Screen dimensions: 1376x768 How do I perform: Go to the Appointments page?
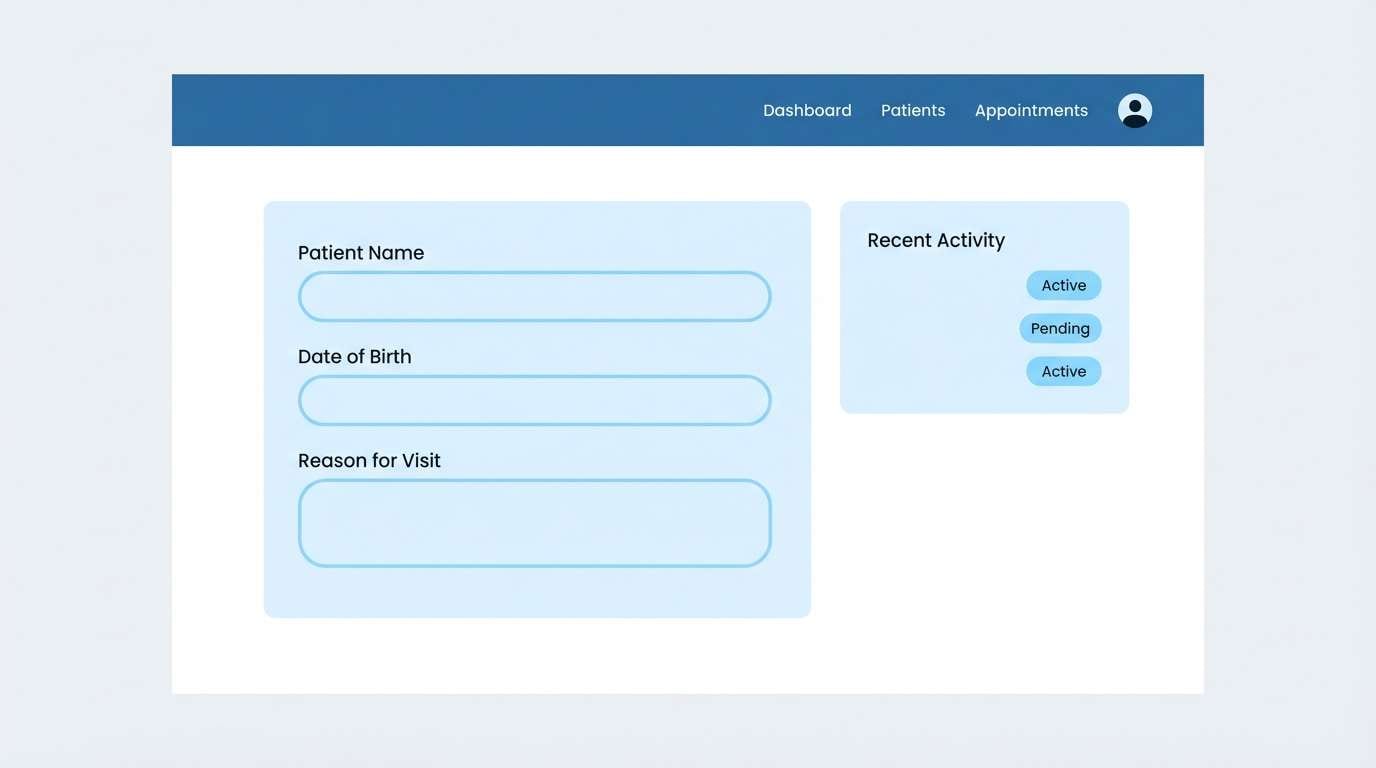tap(1031, 110)
